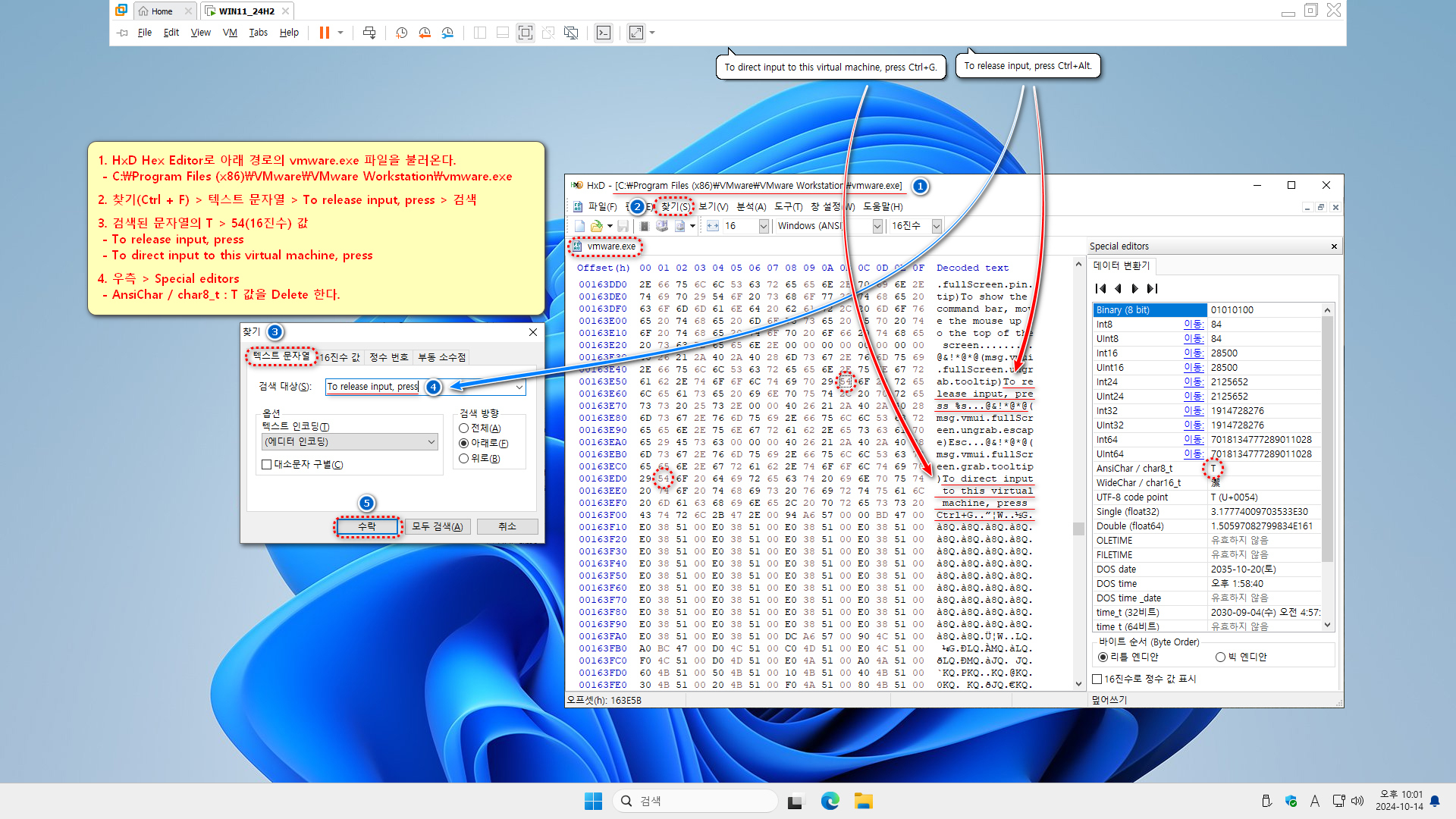1456x819 pixels.
Task: Click the 수락 button in Find dialog
Action: pyautogui.click(x=367, y=526)
